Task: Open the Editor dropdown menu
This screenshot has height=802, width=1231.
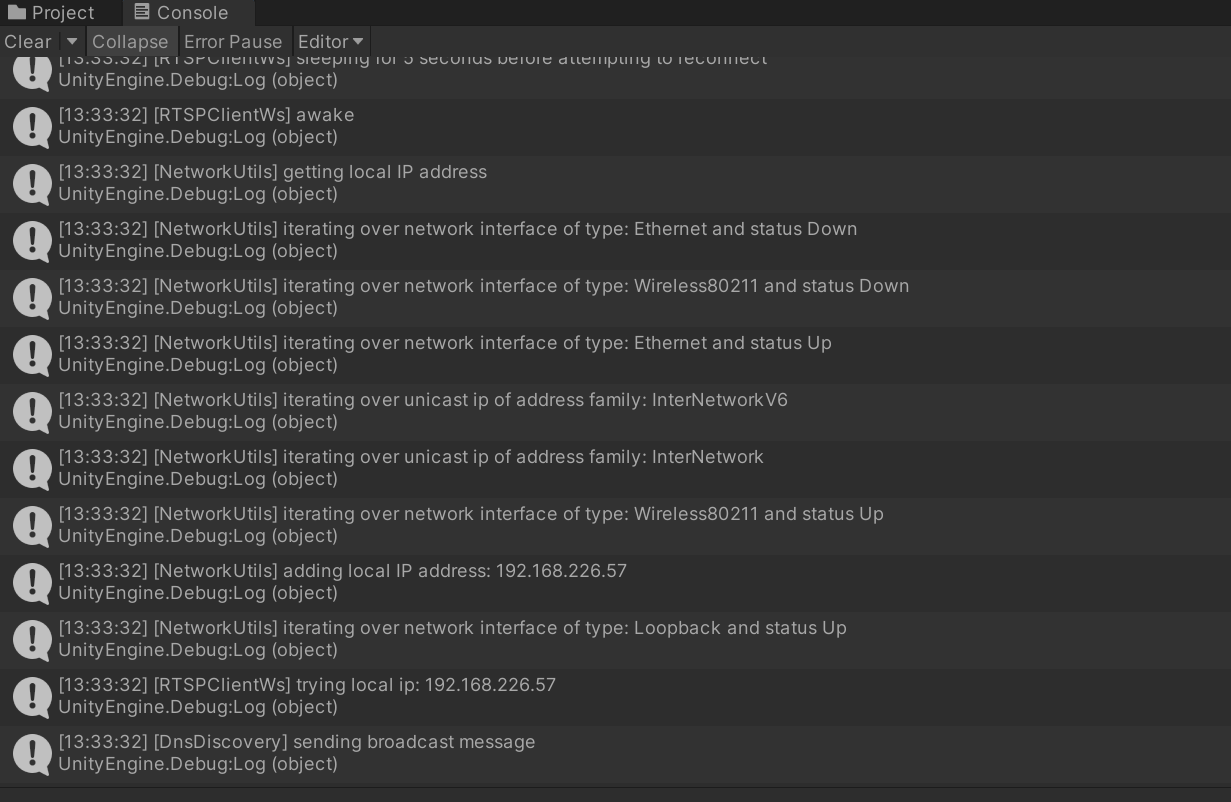Action: (331, 42)
